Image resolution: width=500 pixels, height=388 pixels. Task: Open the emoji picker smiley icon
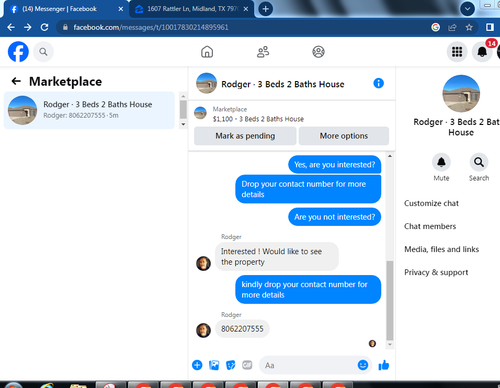pos(363,365)
